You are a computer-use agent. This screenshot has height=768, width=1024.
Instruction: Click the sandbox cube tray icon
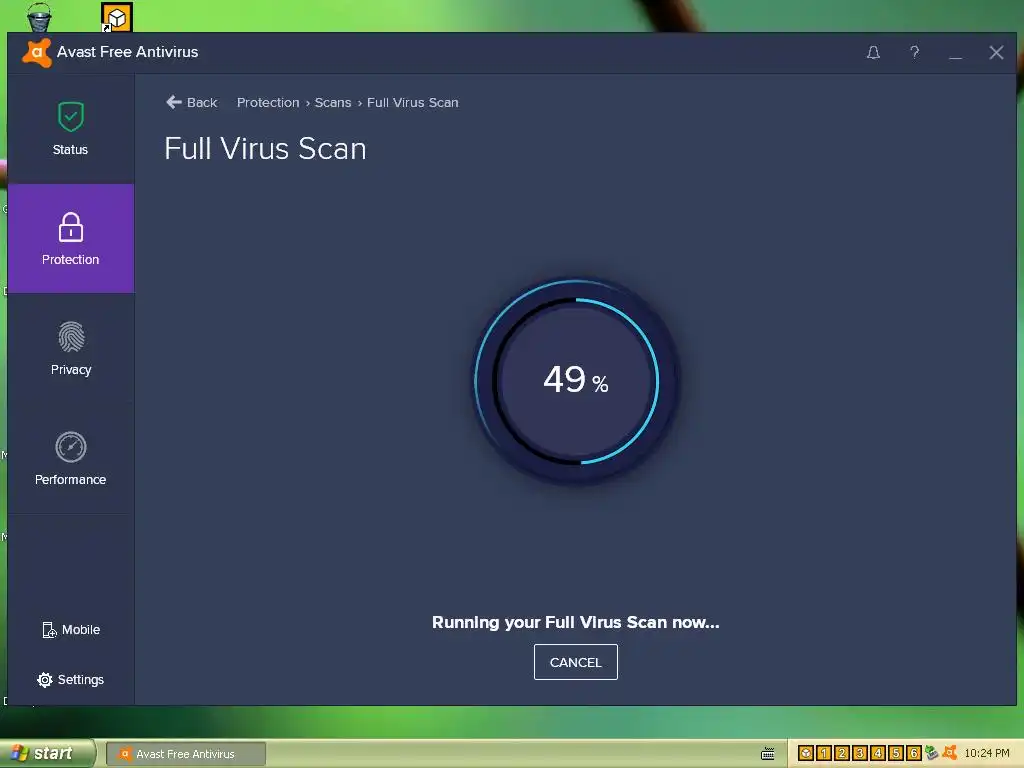[806, 754]
